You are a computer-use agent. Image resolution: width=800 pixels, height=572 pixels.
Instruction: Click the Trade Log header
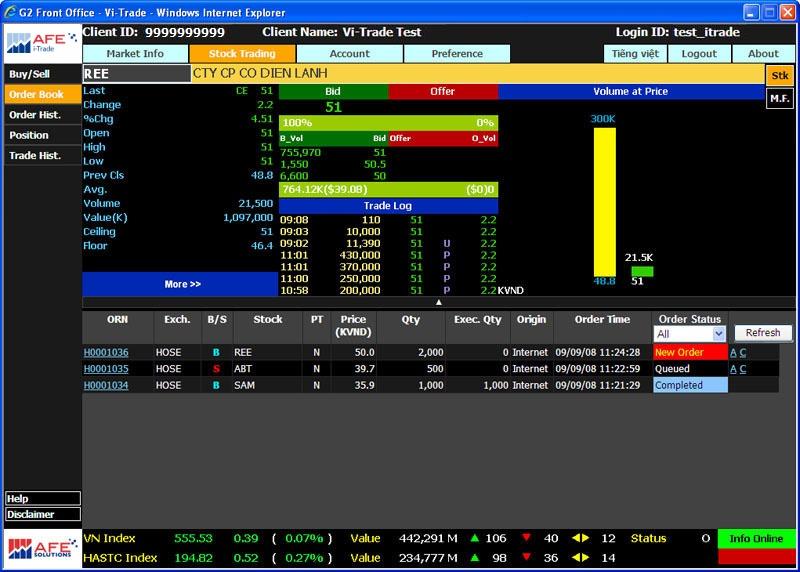tap(388, 206)
